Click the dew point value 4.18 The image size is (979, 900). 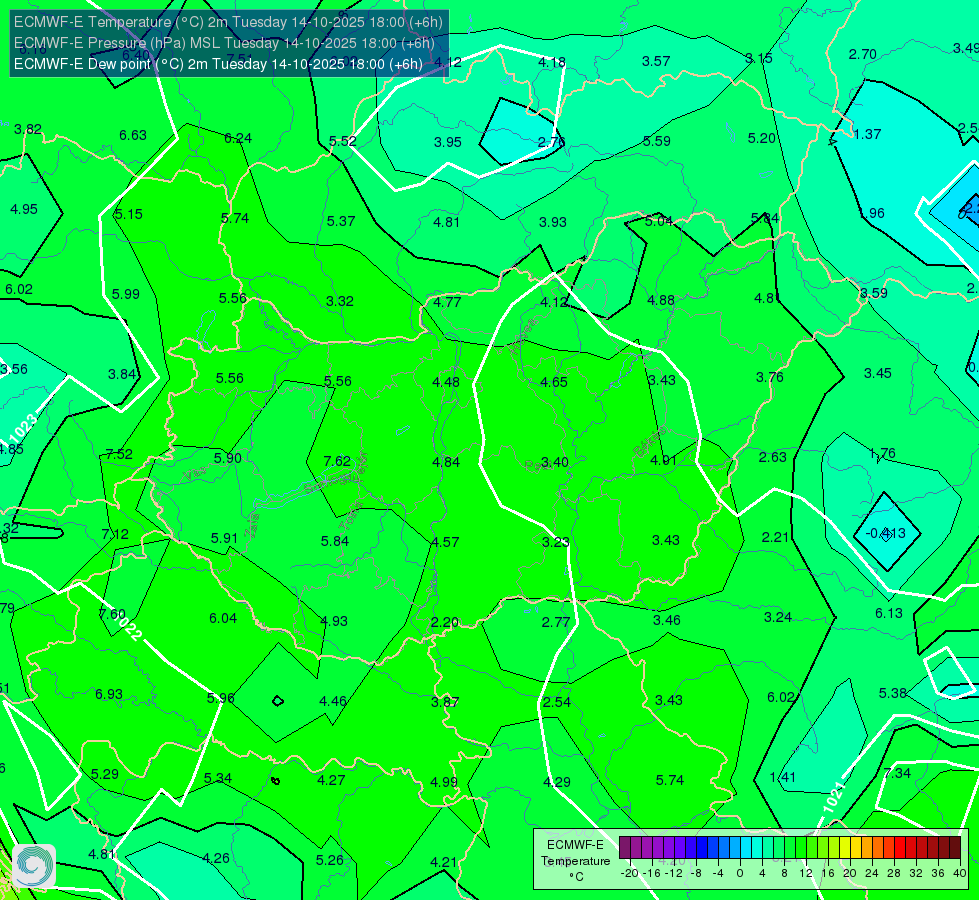552,62
